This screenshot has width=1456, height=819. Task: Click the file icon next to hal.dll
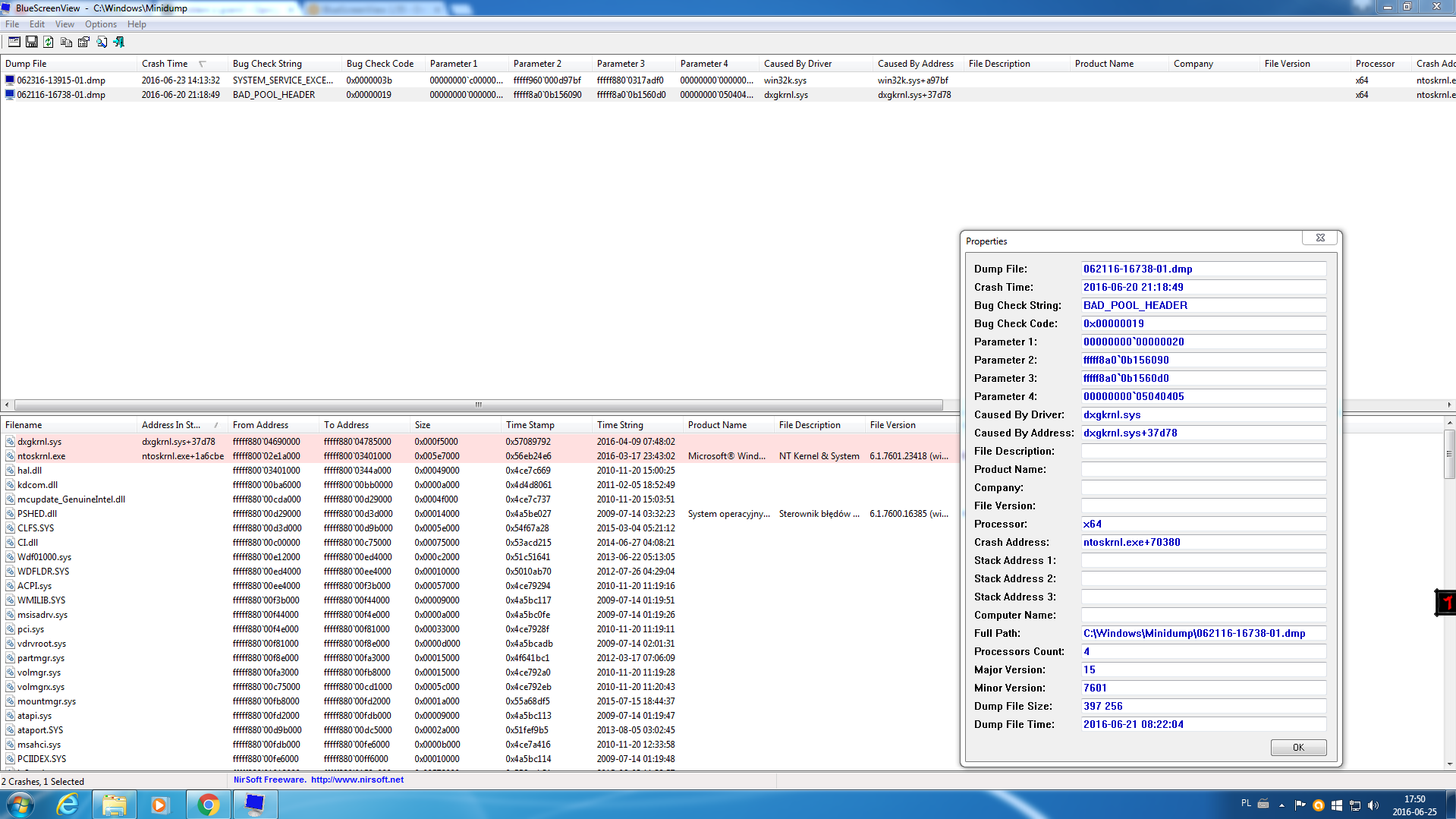(x=11, y=471)
